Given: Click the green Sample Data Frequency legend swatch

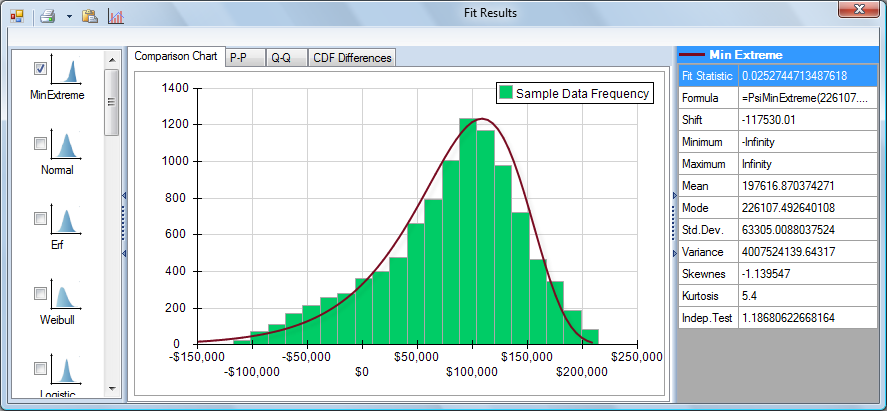Looking at the screenshot, I should pyautogui.click(x=506, y=93).
